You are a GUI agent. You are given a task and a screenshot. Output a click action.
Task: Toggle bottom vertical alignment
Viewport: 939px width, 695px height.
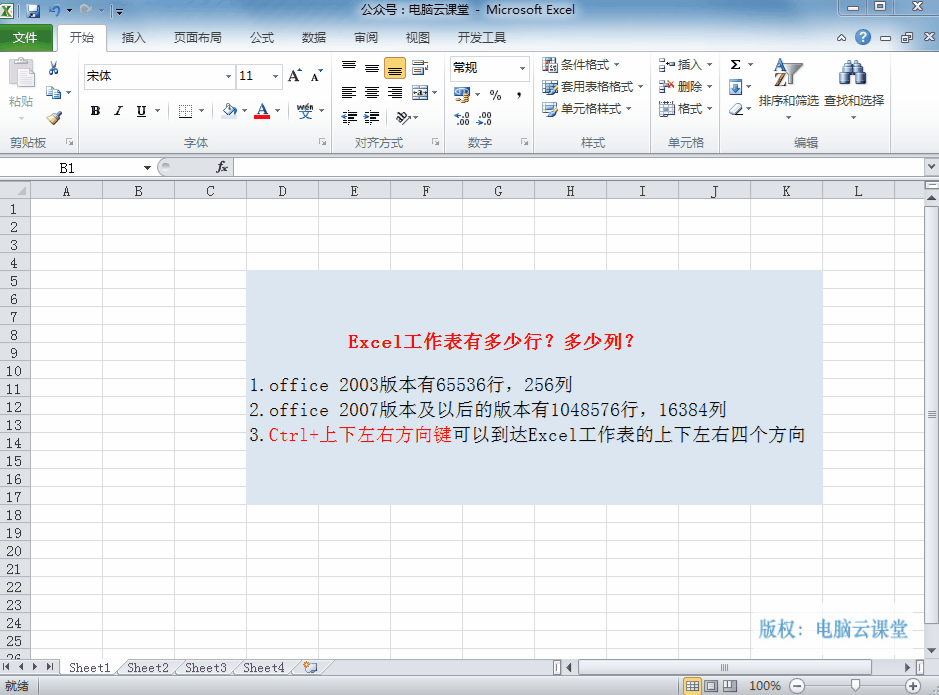pyautogui.click(x=395, y=68)
